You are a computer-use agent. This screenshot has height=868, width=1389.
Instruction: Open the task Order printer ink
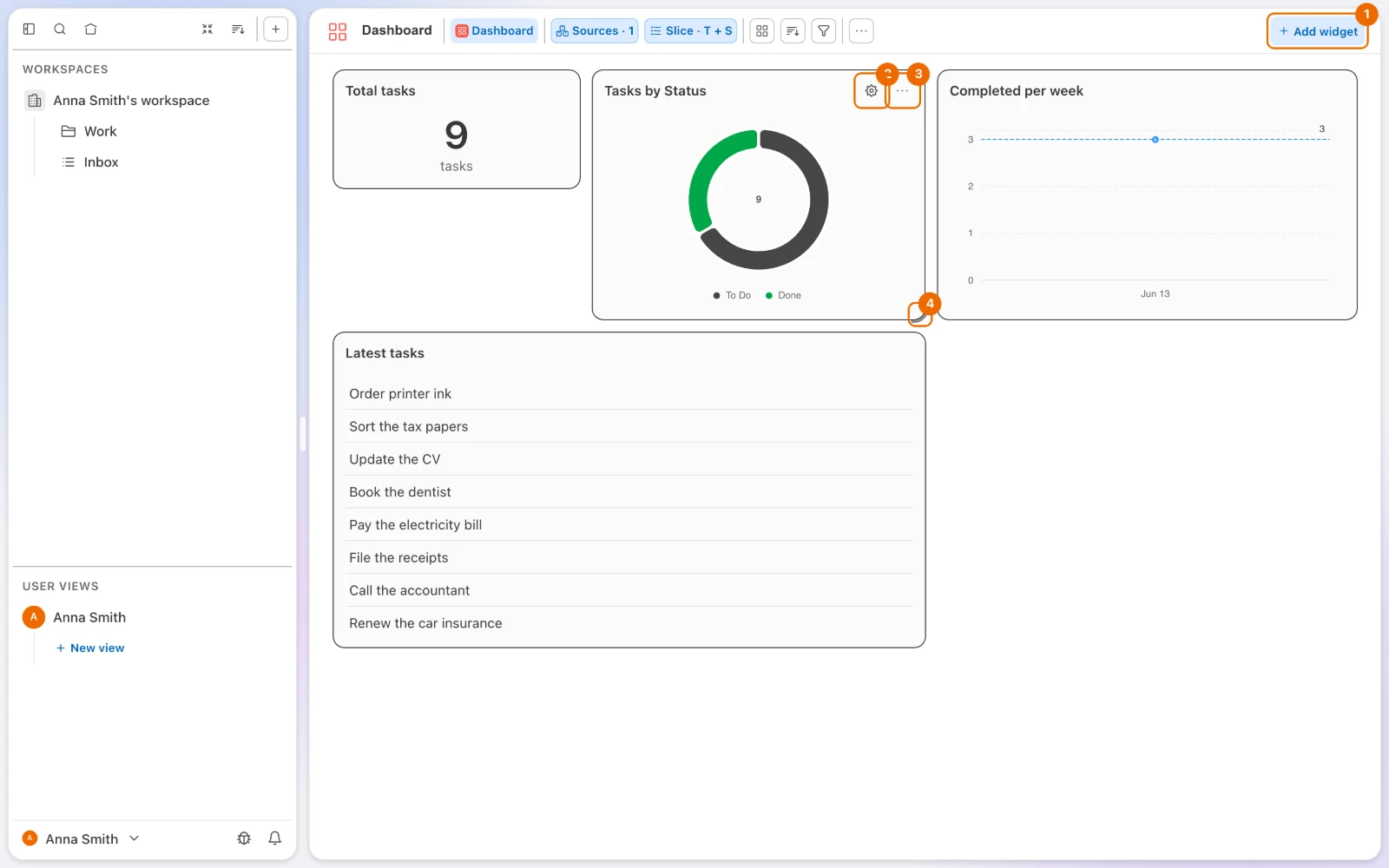tap(629, 394)
